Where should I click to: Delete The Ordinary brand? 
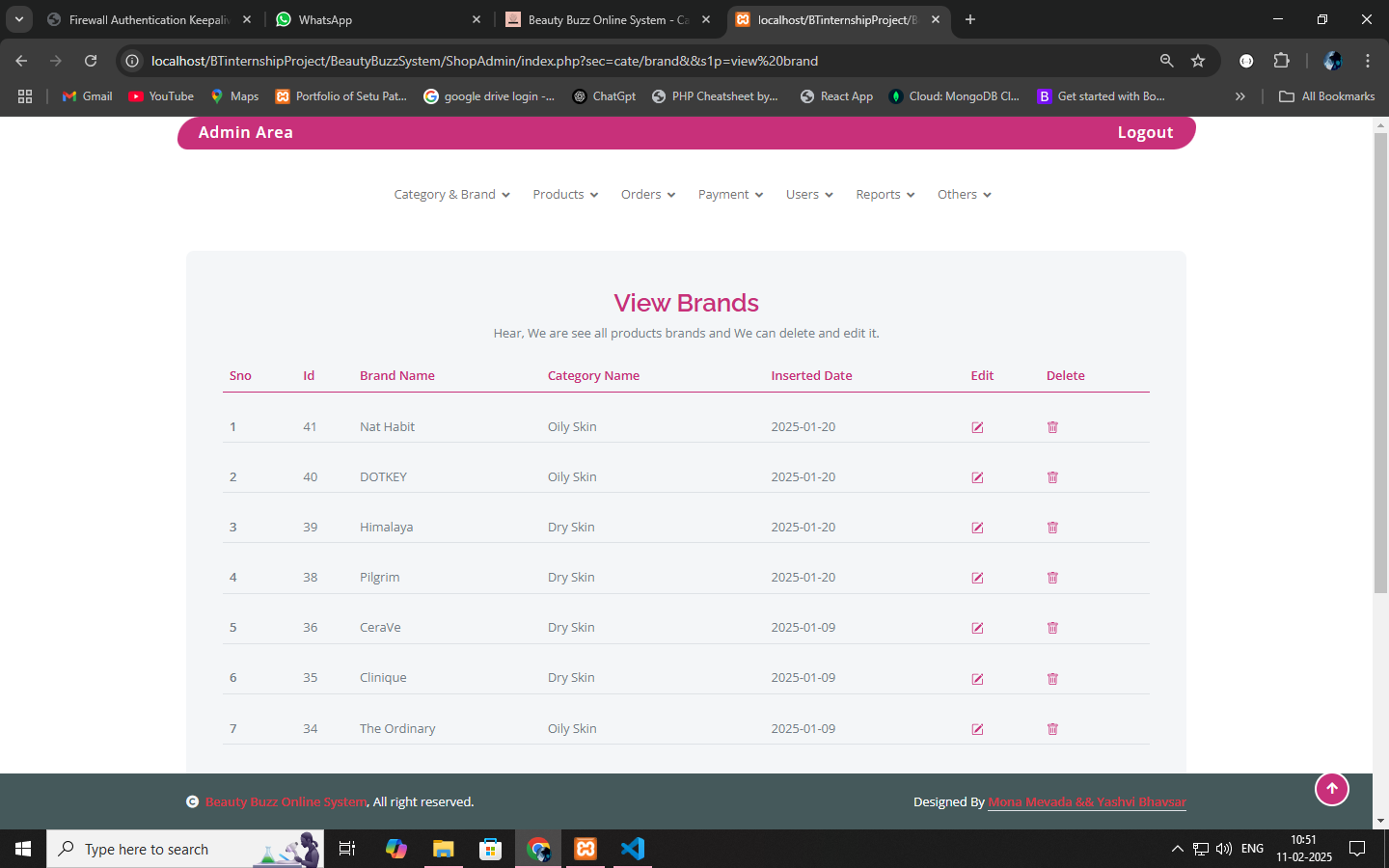click(1052, 729)
